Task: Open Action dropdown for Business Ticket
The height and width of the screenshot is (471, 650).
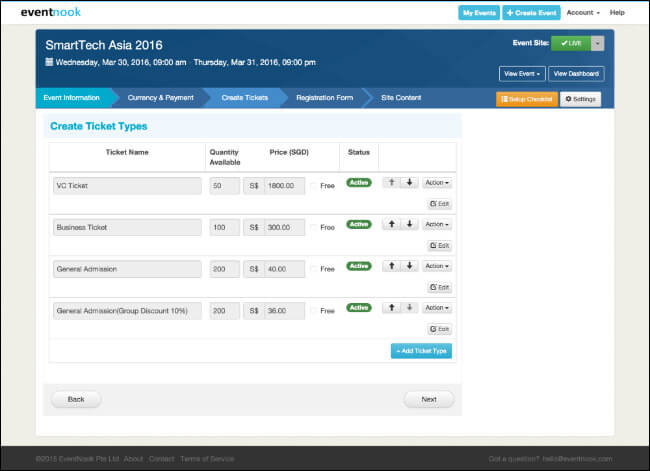Action: 437,224
